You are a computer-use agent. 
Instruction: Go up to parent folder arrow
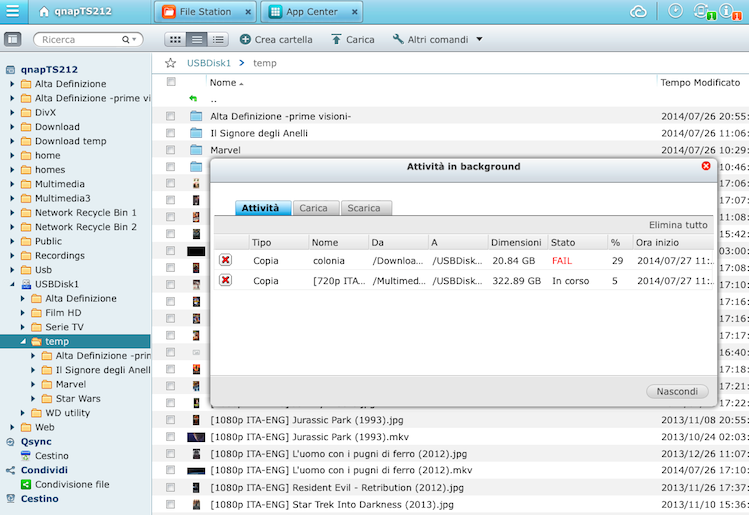[x=193, y=99]
